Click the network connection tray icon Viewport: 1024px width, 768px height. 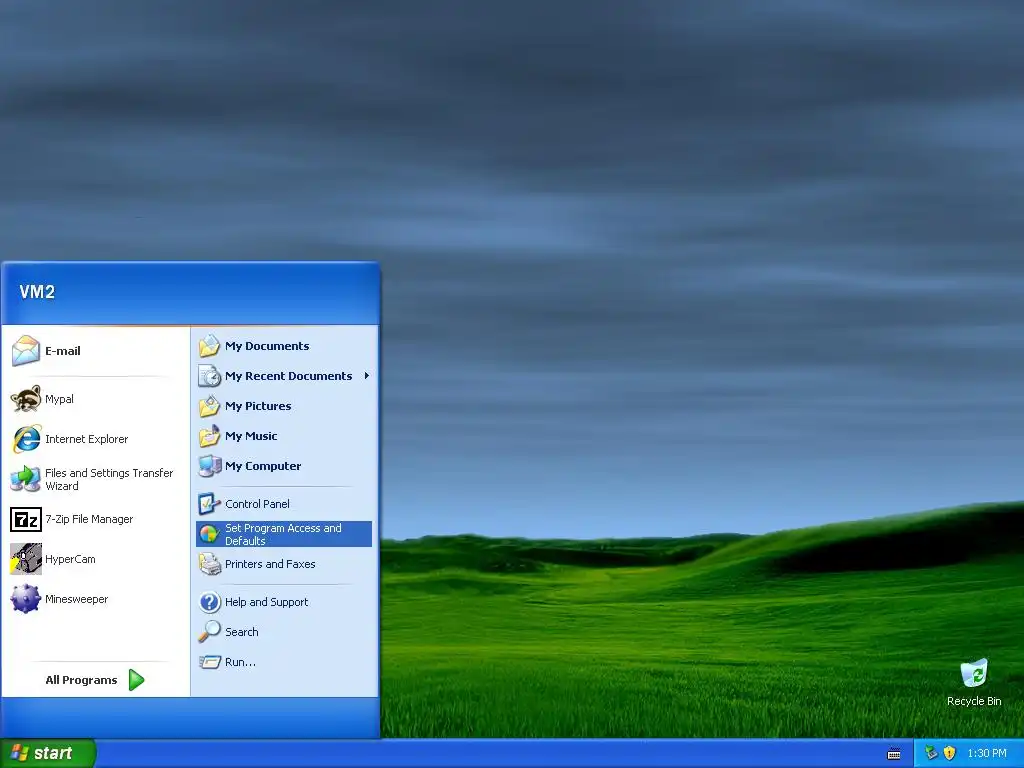931,753
